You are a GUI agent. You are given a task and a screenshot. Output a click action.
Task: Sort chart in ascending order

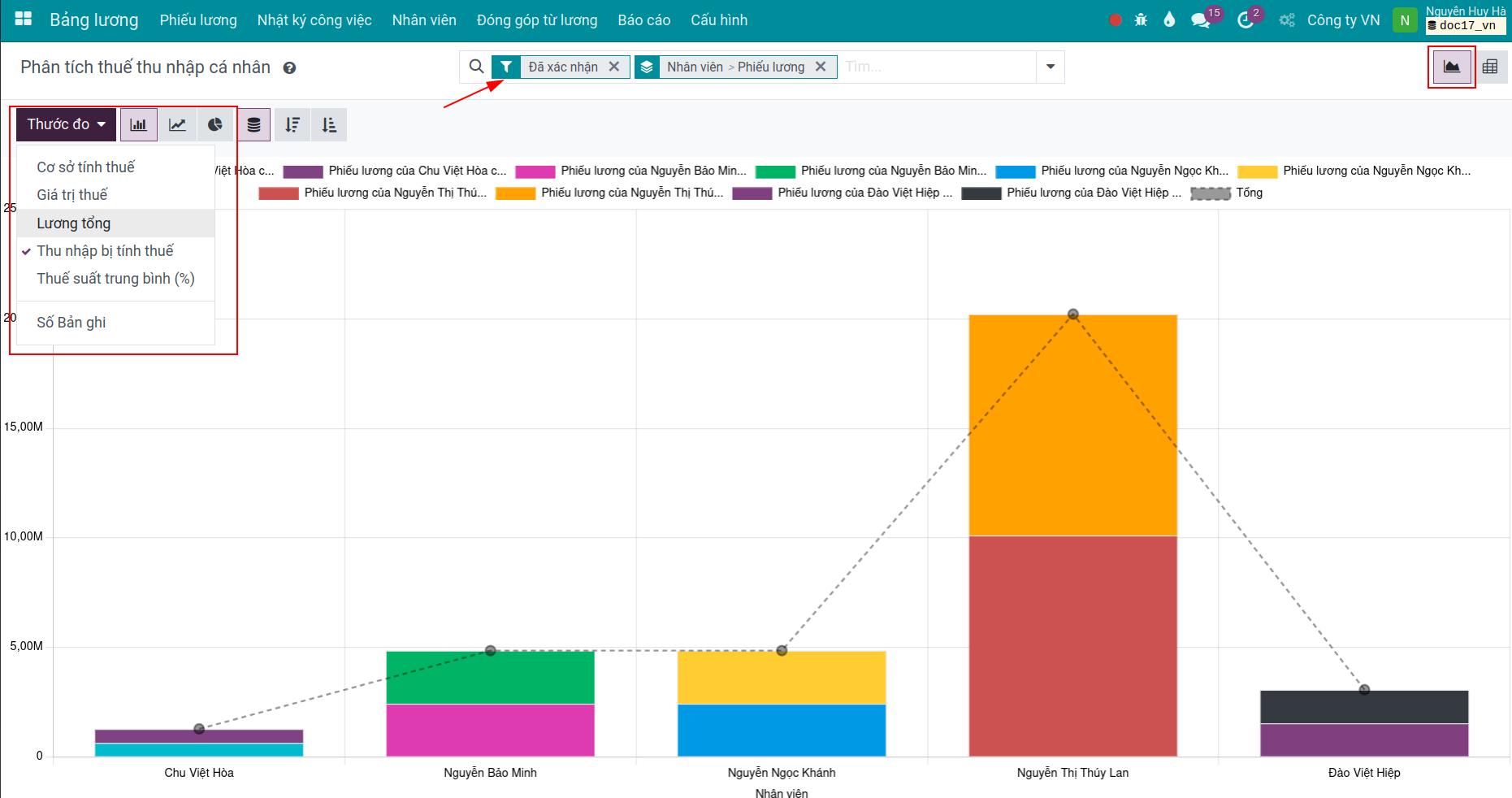(x=329, y=125)
